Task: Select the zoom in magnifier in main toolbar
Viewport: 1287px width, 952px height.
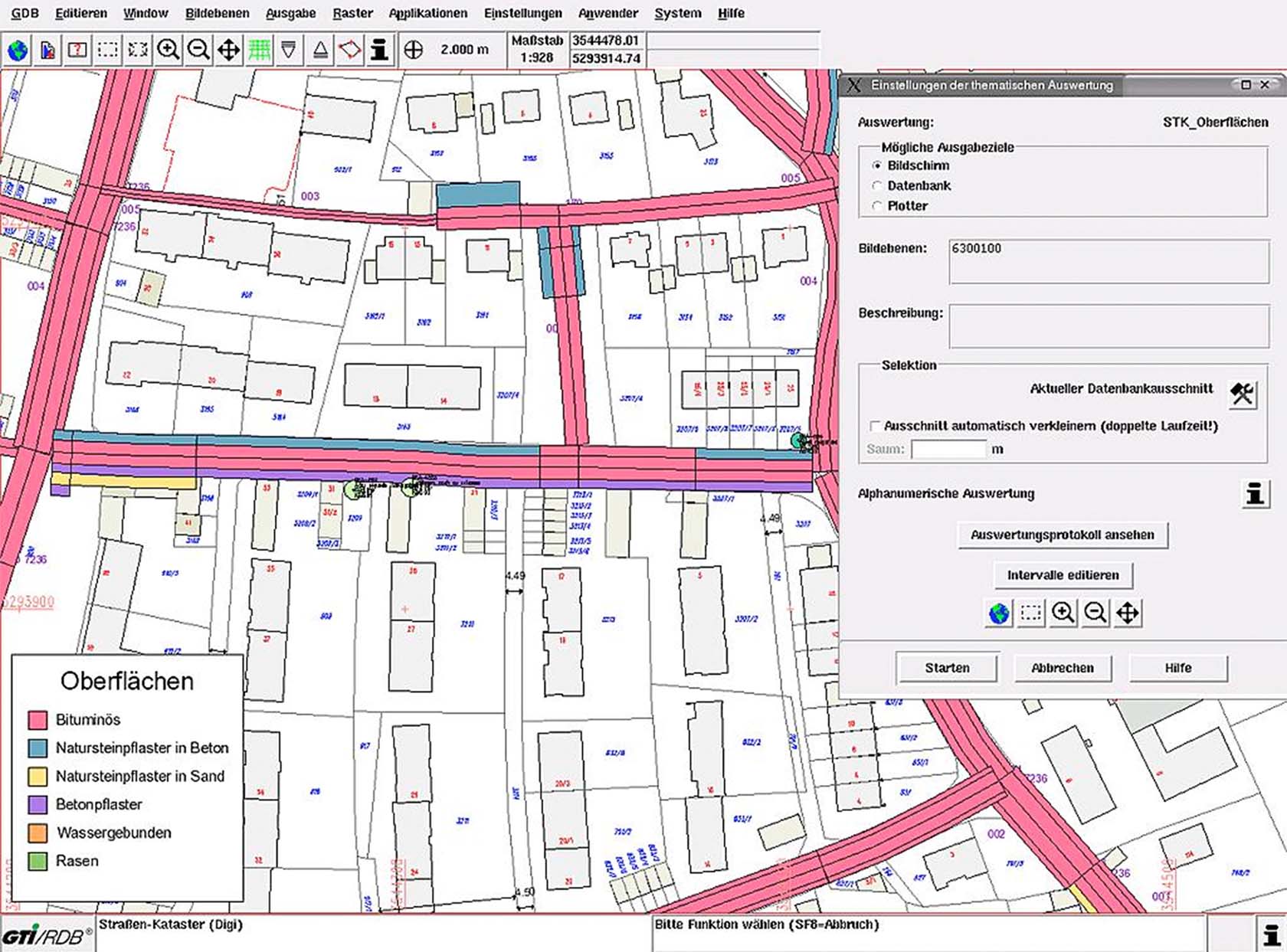Action: click(x=168, y=51)
